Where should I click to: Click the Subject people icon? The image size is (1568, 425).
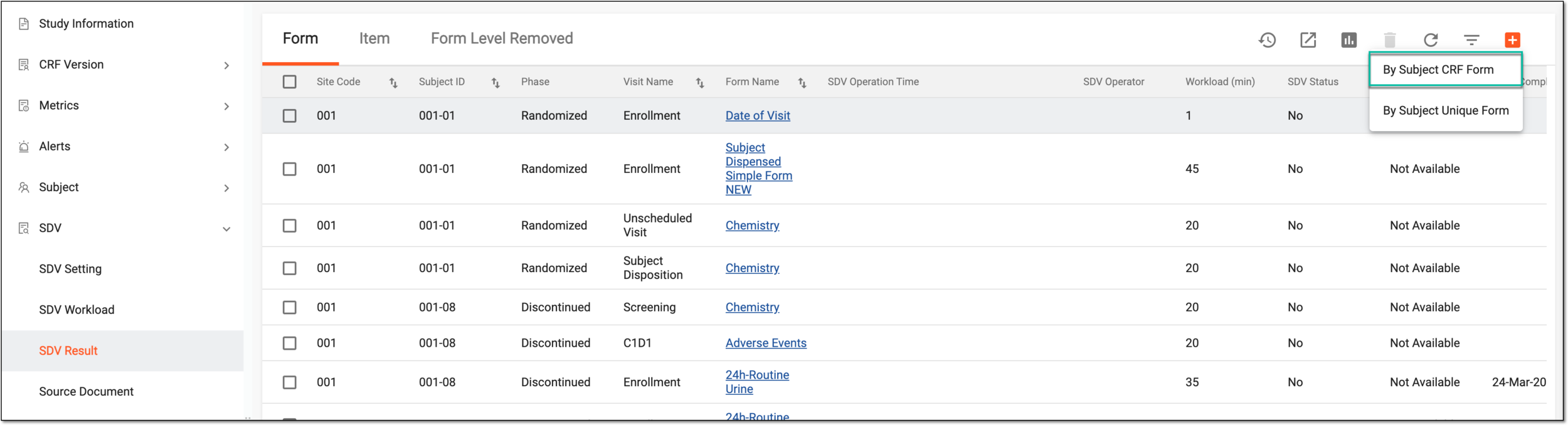24,187
